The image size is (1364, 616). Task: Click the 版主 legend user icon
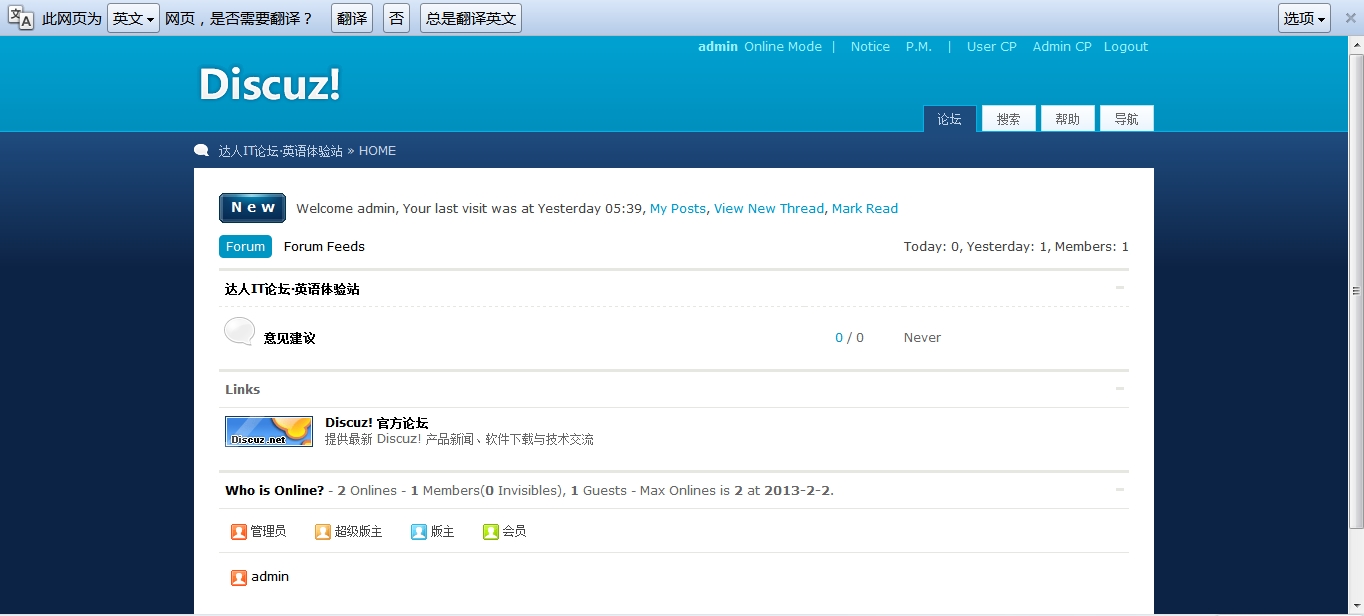pos(419,532)
